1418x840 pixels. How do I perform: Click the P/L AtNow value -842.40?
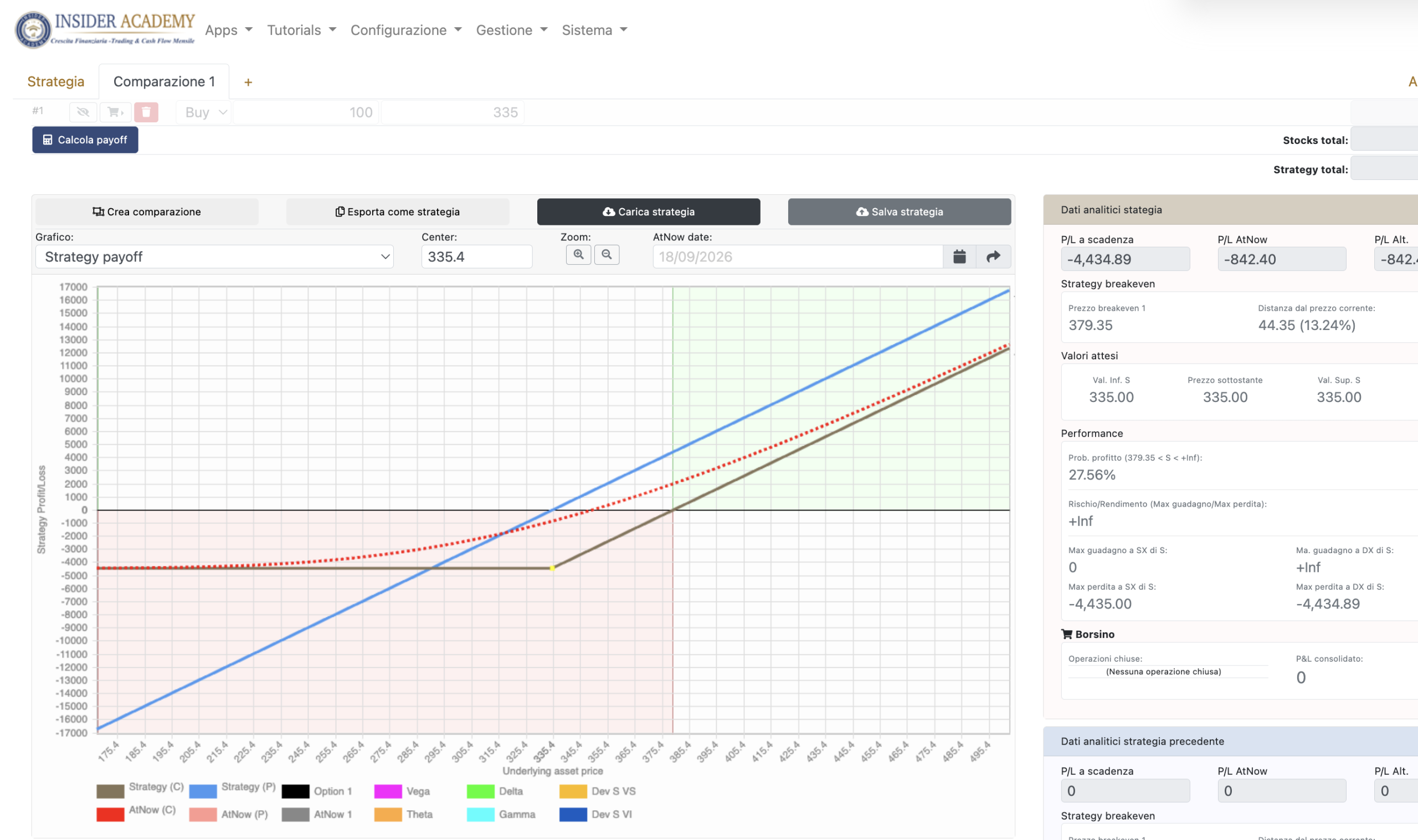[x=1282, y=259]
